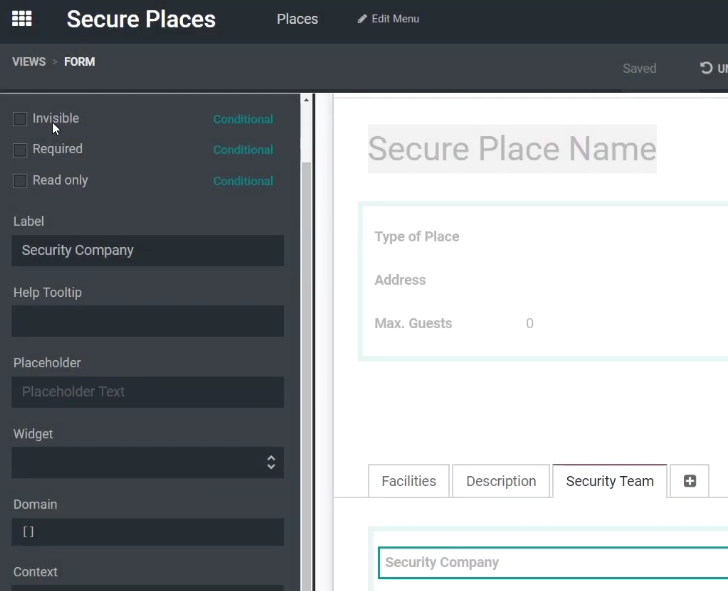Screen dimensions: 728x591
Task: Click the Undo arrow icon
Action: pos(706,68)
